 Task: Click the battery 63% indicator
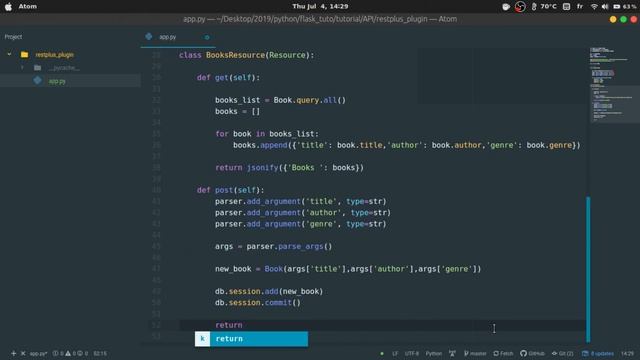click(x=624, y=7)
